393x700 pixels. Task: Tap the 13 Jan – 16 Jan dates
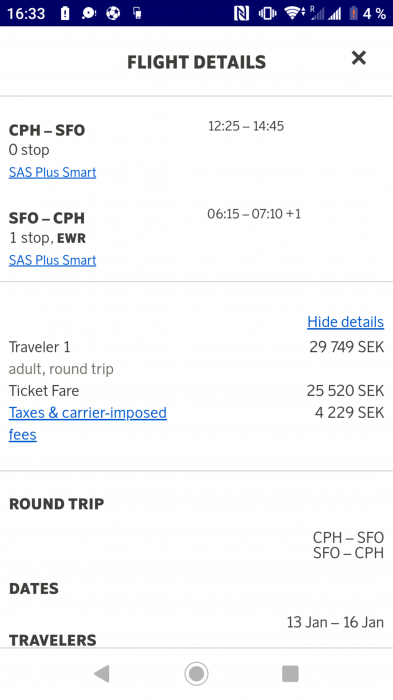pos(335,622)
